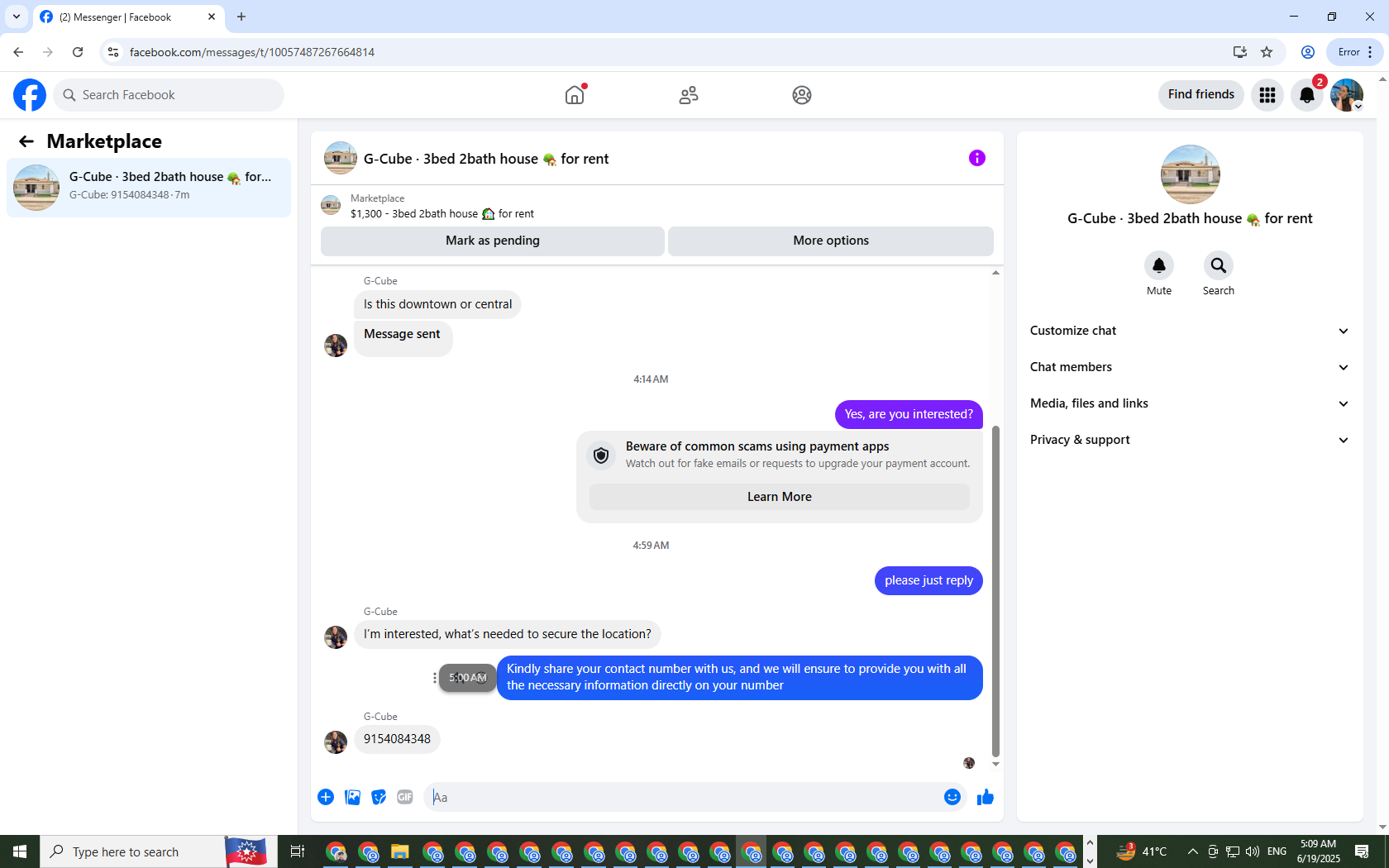
Task: Click the Search Facebook field
Action: [x=169, y=95]
